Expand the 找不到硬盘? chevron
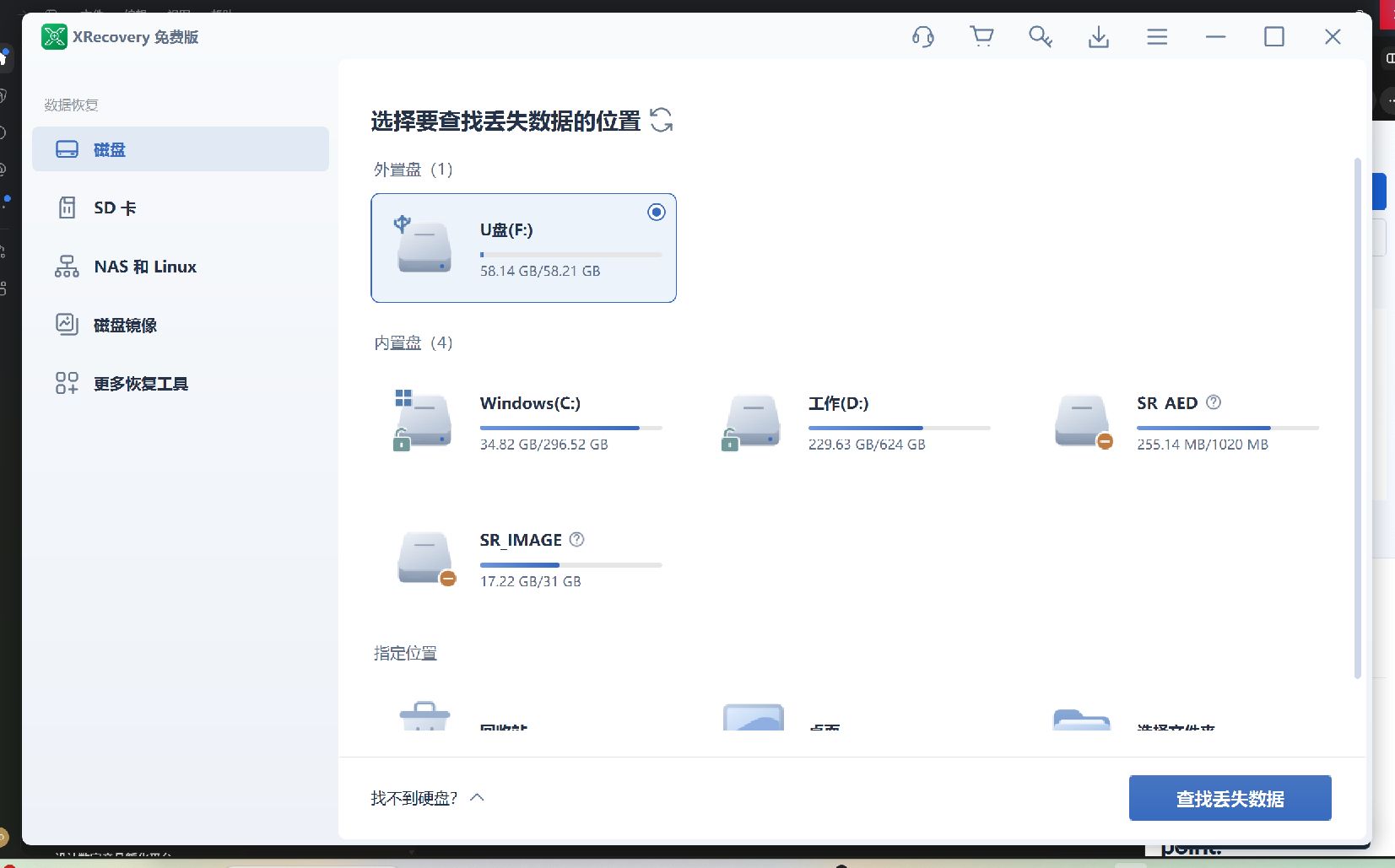The height and width of the screenshot is (868, 1395). pyautogui.click(x=477, y=797)
